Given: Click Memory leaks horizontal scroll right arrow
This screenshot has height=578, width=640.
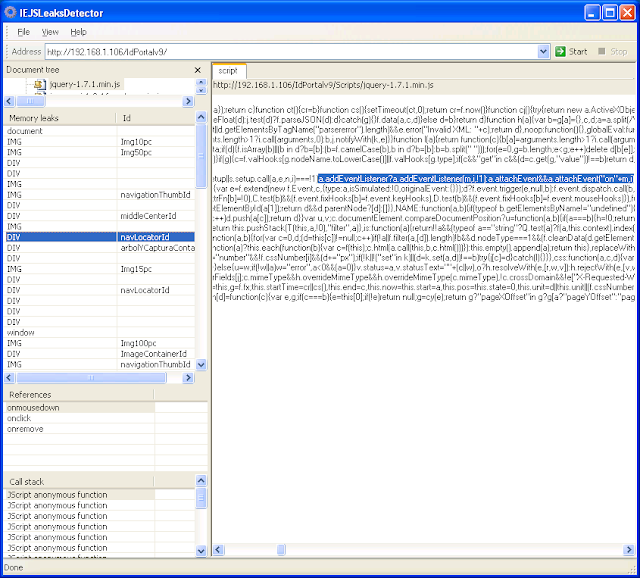Looking at the screenshot, I should pyautogui.click(x=188, y=378).
